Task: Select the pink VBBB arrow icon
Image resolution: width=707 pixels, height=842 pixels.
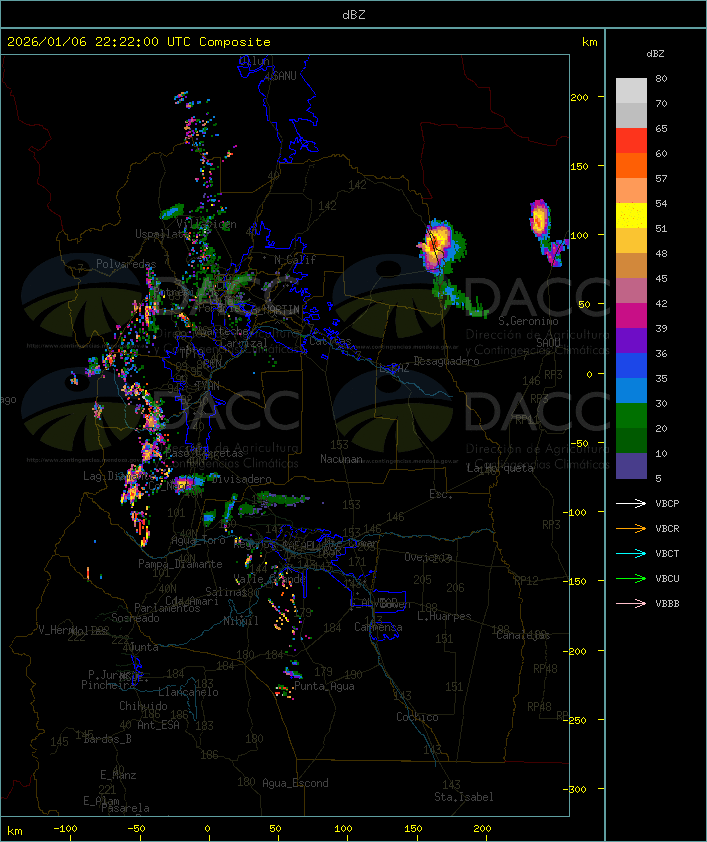Action: (x=631, y=604)
